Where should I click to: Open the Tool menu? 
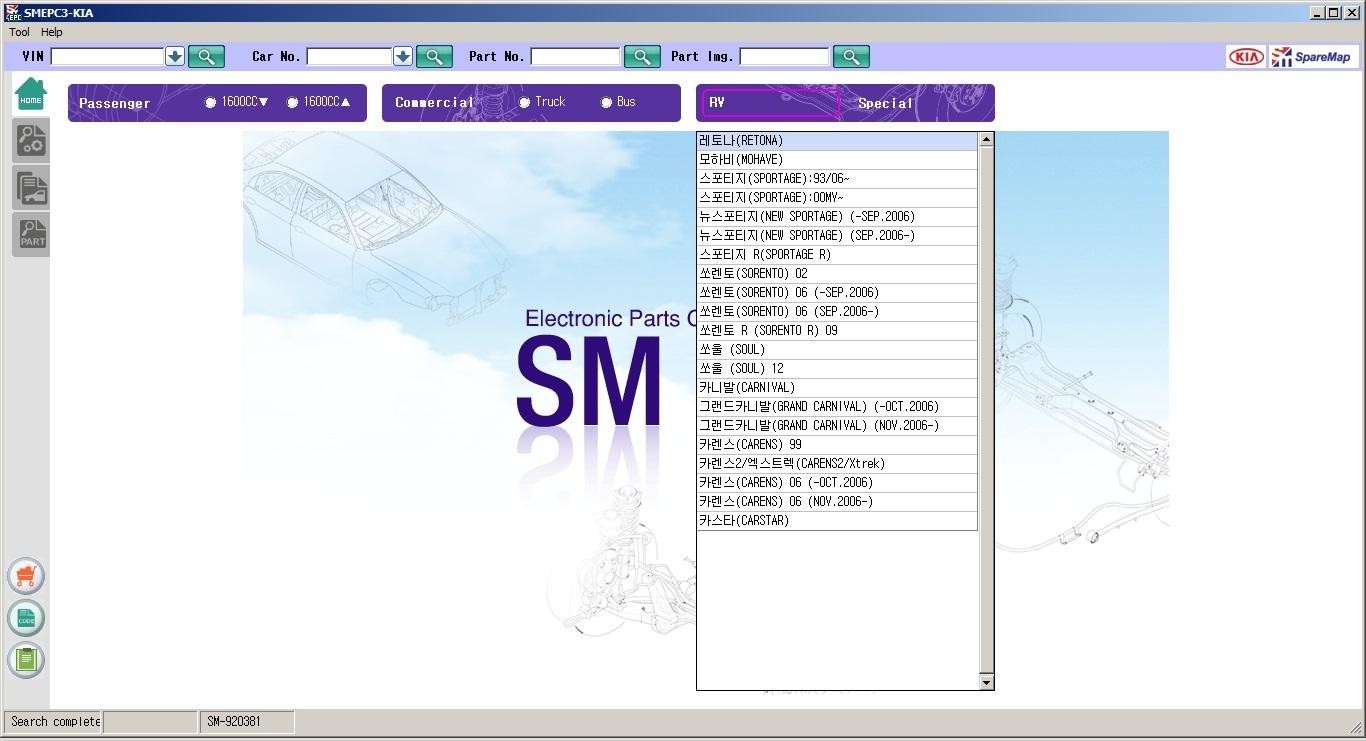[19, 32]
